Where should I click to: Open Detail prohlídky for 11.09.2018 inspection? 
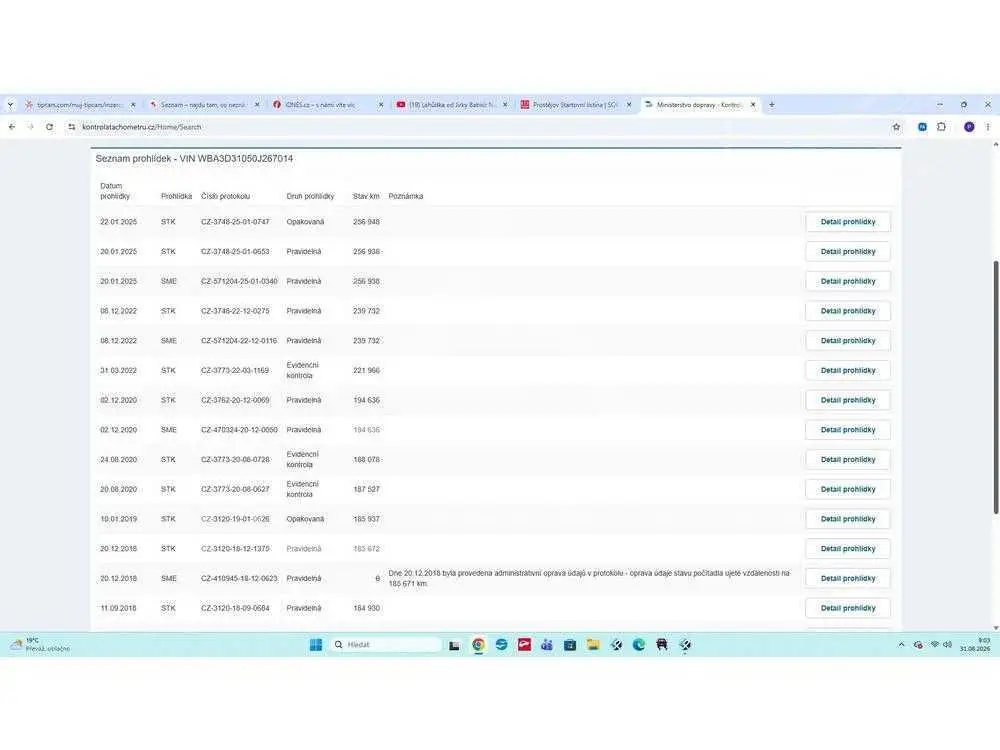tap(848, 608)
